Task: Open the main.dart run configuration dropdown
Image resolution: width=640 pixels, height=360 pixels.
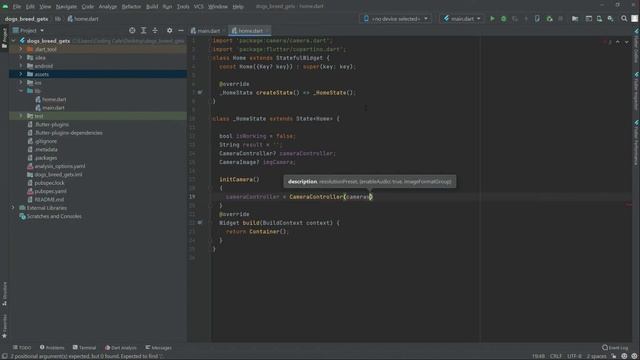Action: coord(462,19)
